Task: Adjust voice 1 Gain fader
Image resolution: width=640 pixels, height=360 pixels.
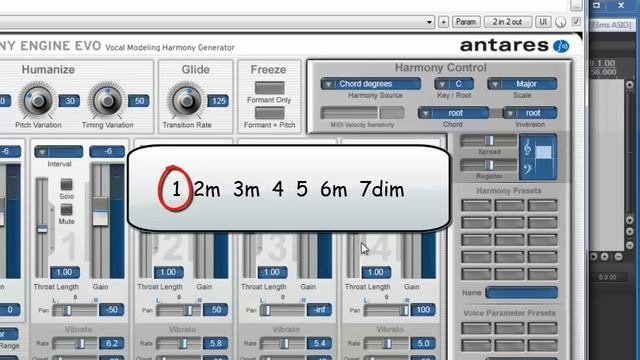Action: click(100, 220)
